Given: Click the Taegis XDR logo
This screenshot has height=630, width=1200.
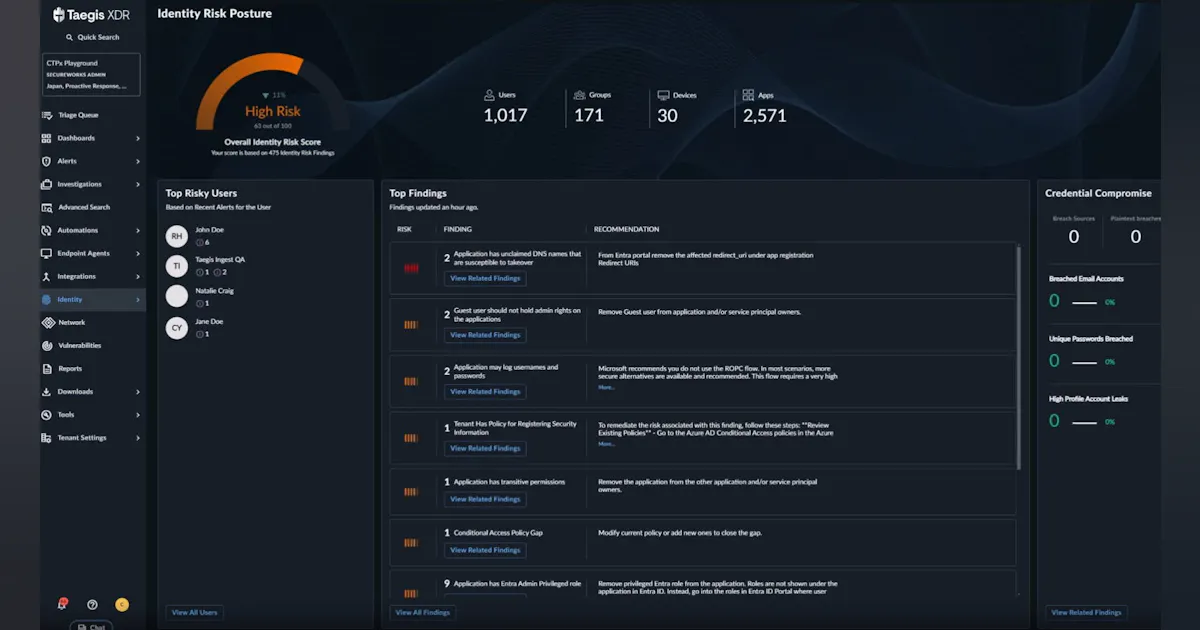Looking at the screenshot, I should [92, 14].
